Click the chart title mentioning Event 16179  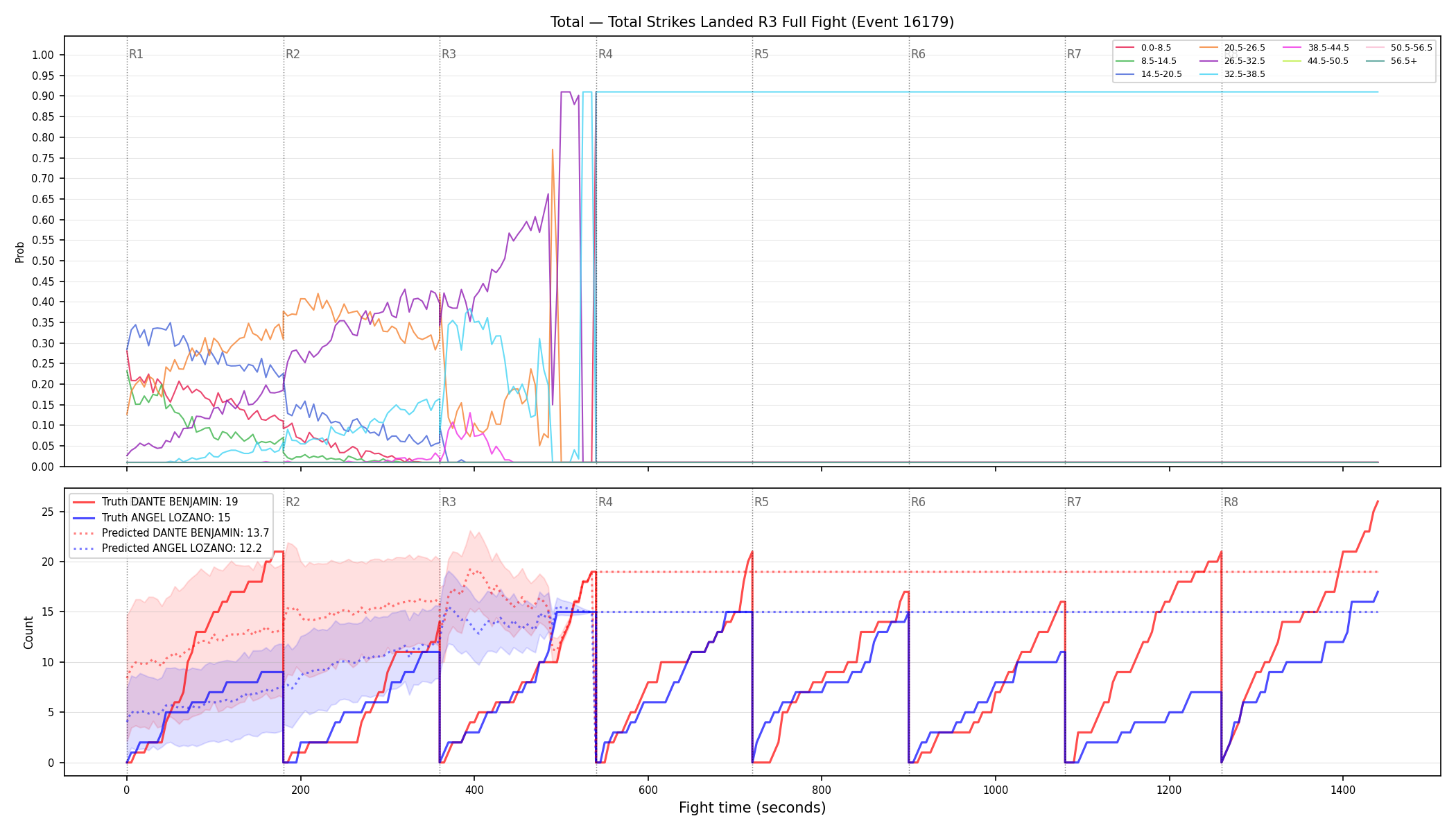(752, 22)
